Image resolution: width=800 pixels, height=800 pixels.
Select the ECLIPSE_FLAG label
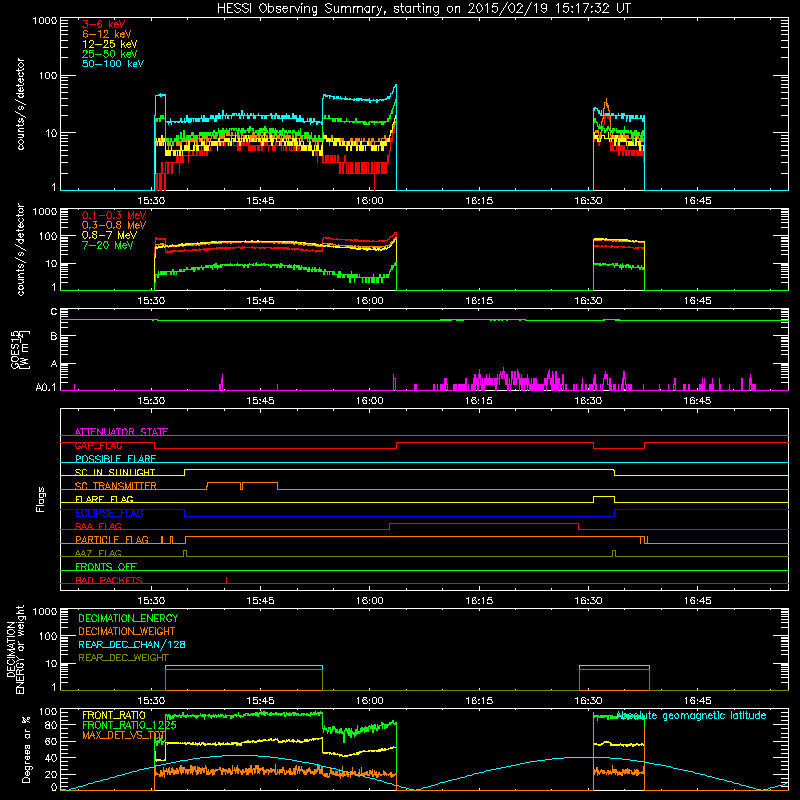pyautogui.click(x=109, y=513)
